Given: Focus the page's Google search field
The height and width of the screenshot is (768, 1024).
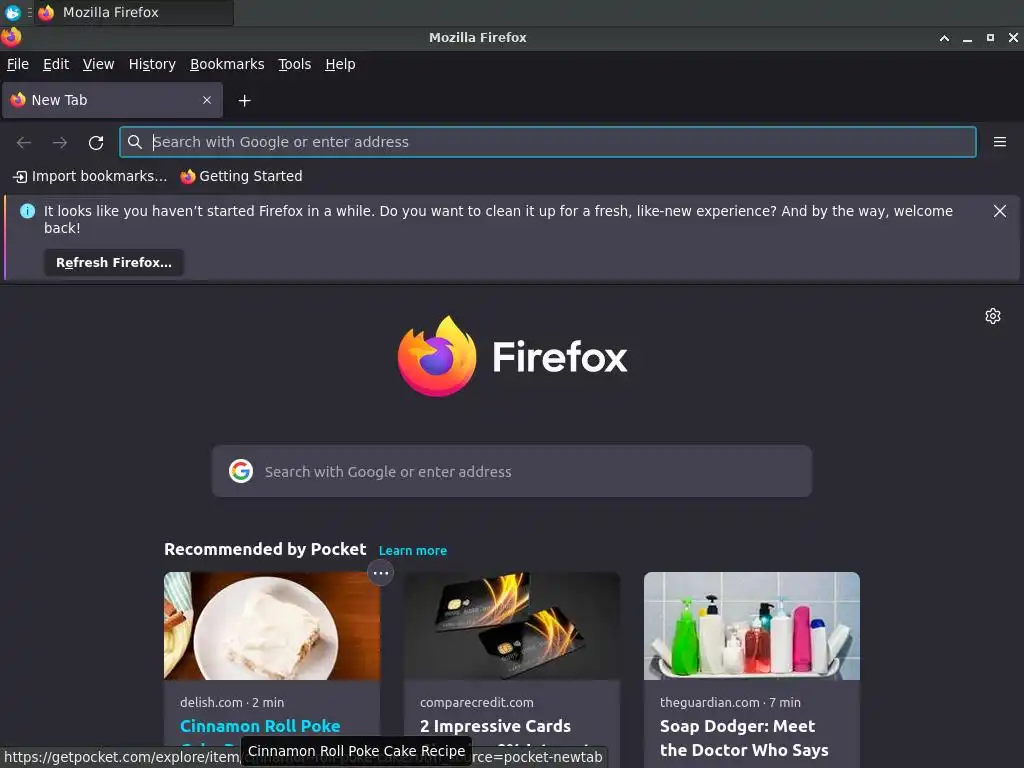Looking at the screenshot, I should (512, 471).
